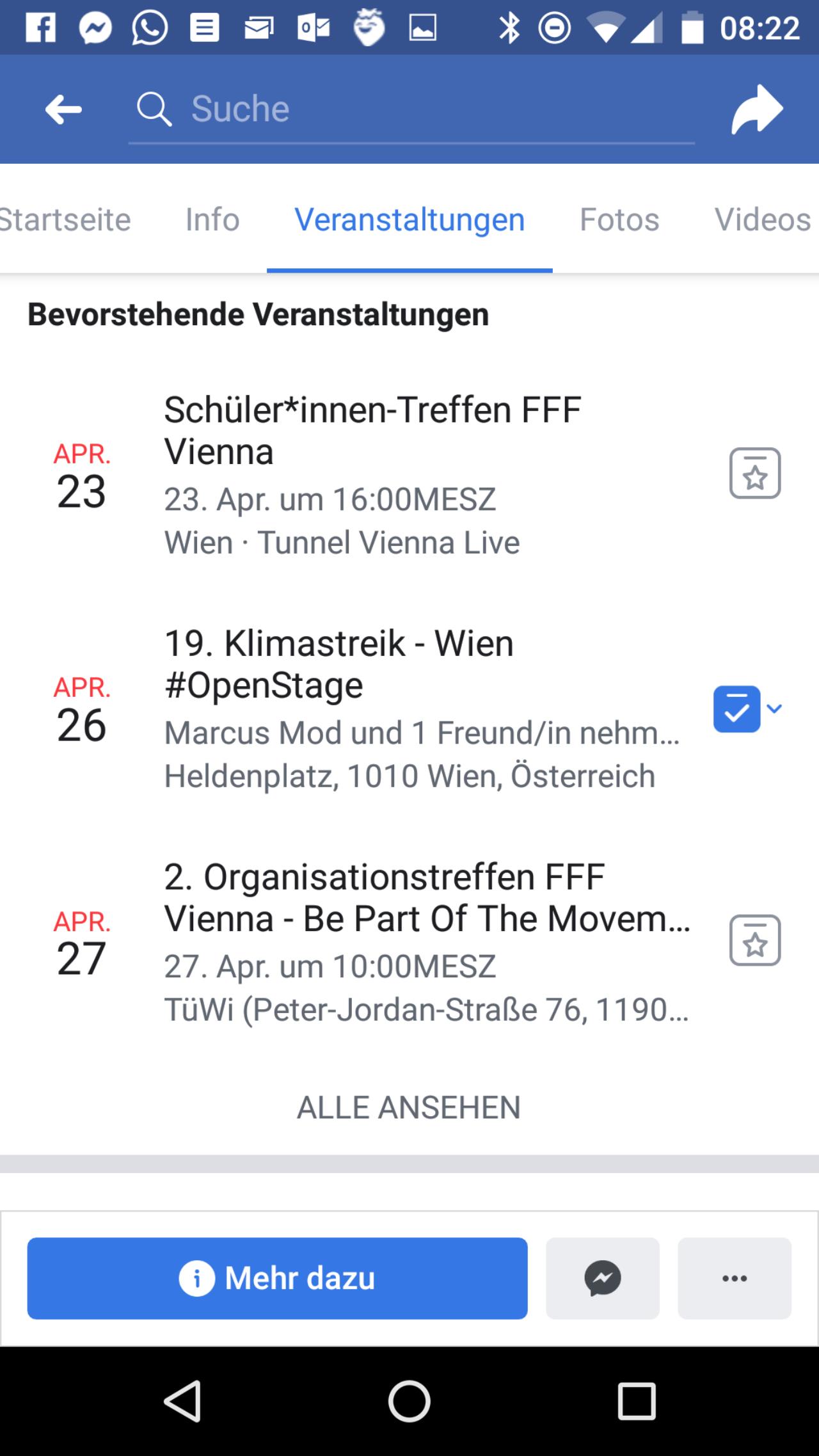The image size is (819, 1456).
Task: Expand RSVP dropdown arrow for Klimastreik
Action: 775,708
